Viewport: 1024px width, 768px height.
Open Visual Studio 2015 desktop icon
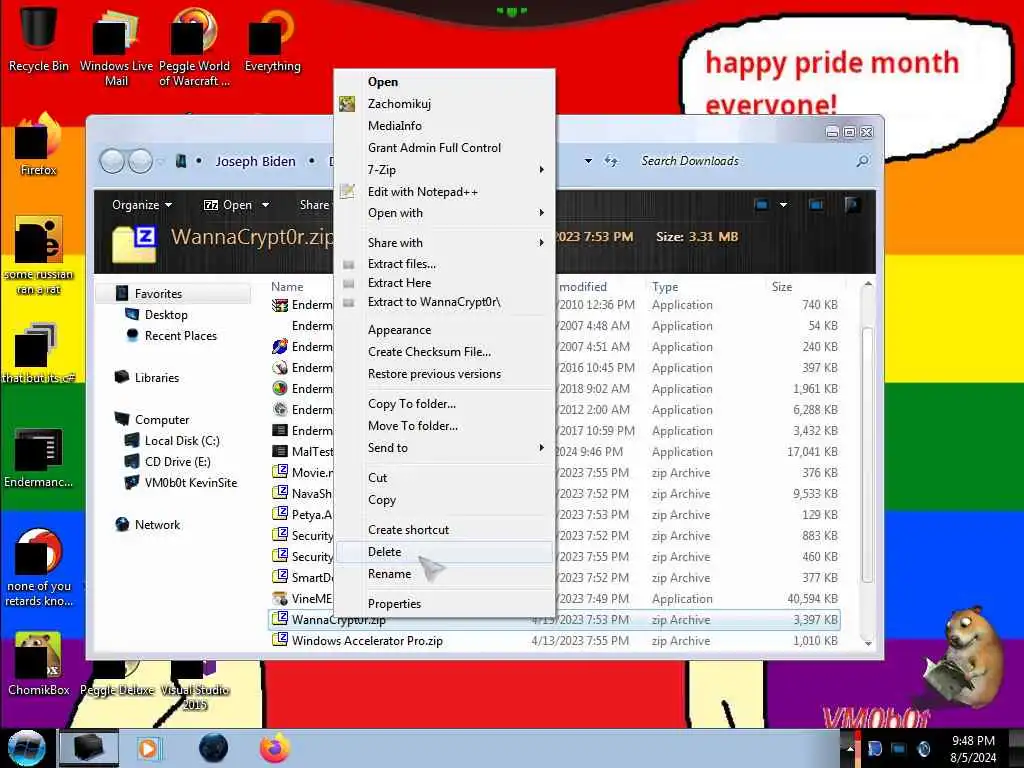[195, 686]
